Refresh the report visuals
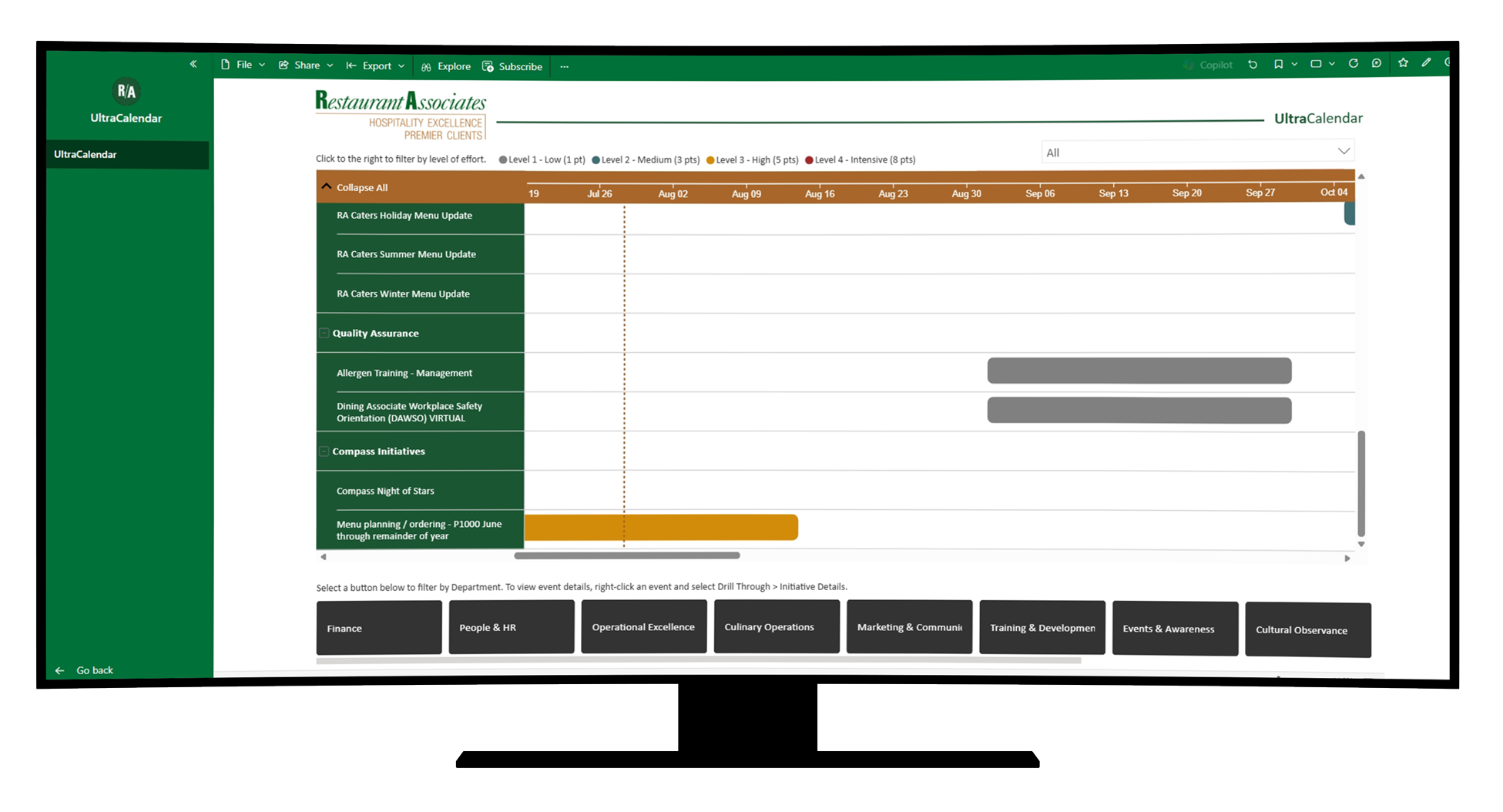Screen dimensions: 1503x812 coord(1354,63)
